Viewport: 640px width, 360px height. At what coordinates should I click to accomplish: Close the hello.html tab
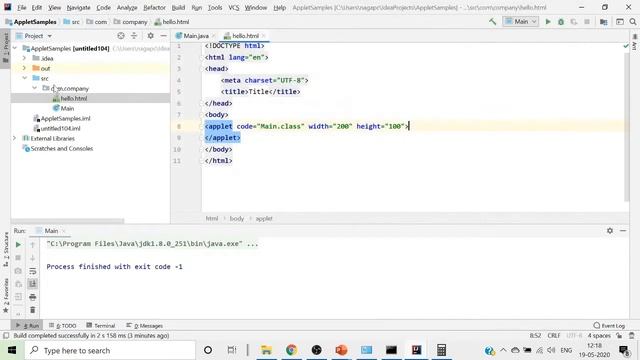tap(264, 36)
